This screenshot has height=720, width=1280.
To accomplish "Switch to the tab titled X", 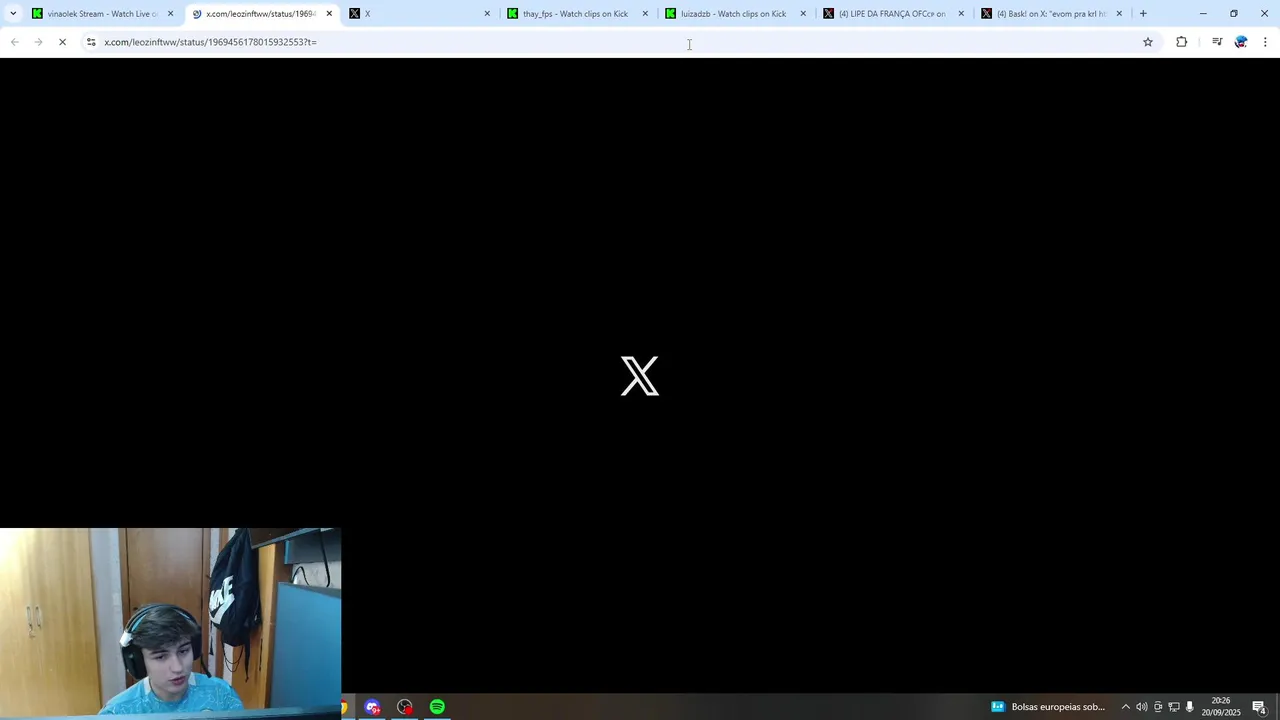I will tap(420, 14).
